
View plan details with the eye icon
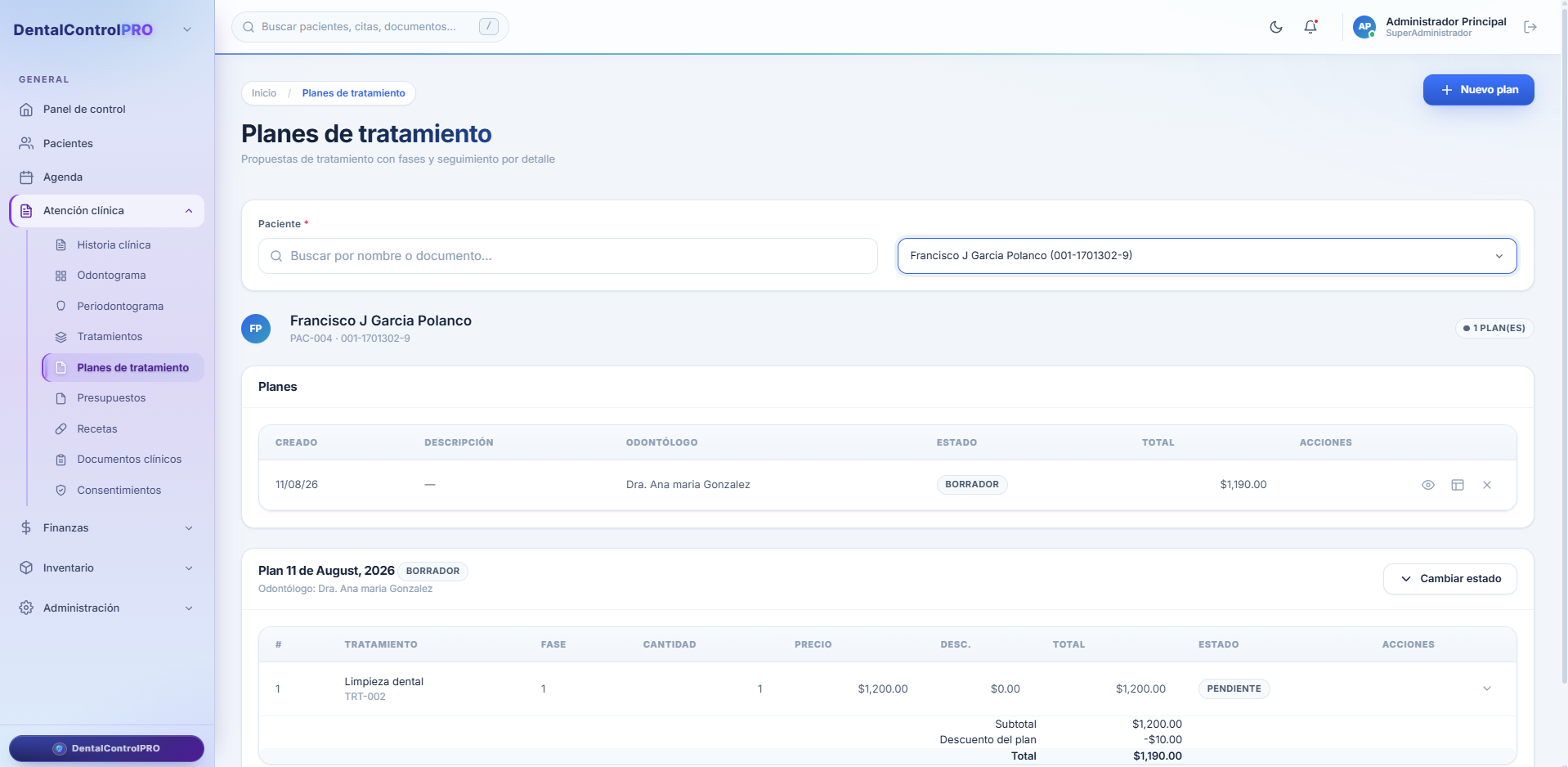click(x=1428, y=485)
